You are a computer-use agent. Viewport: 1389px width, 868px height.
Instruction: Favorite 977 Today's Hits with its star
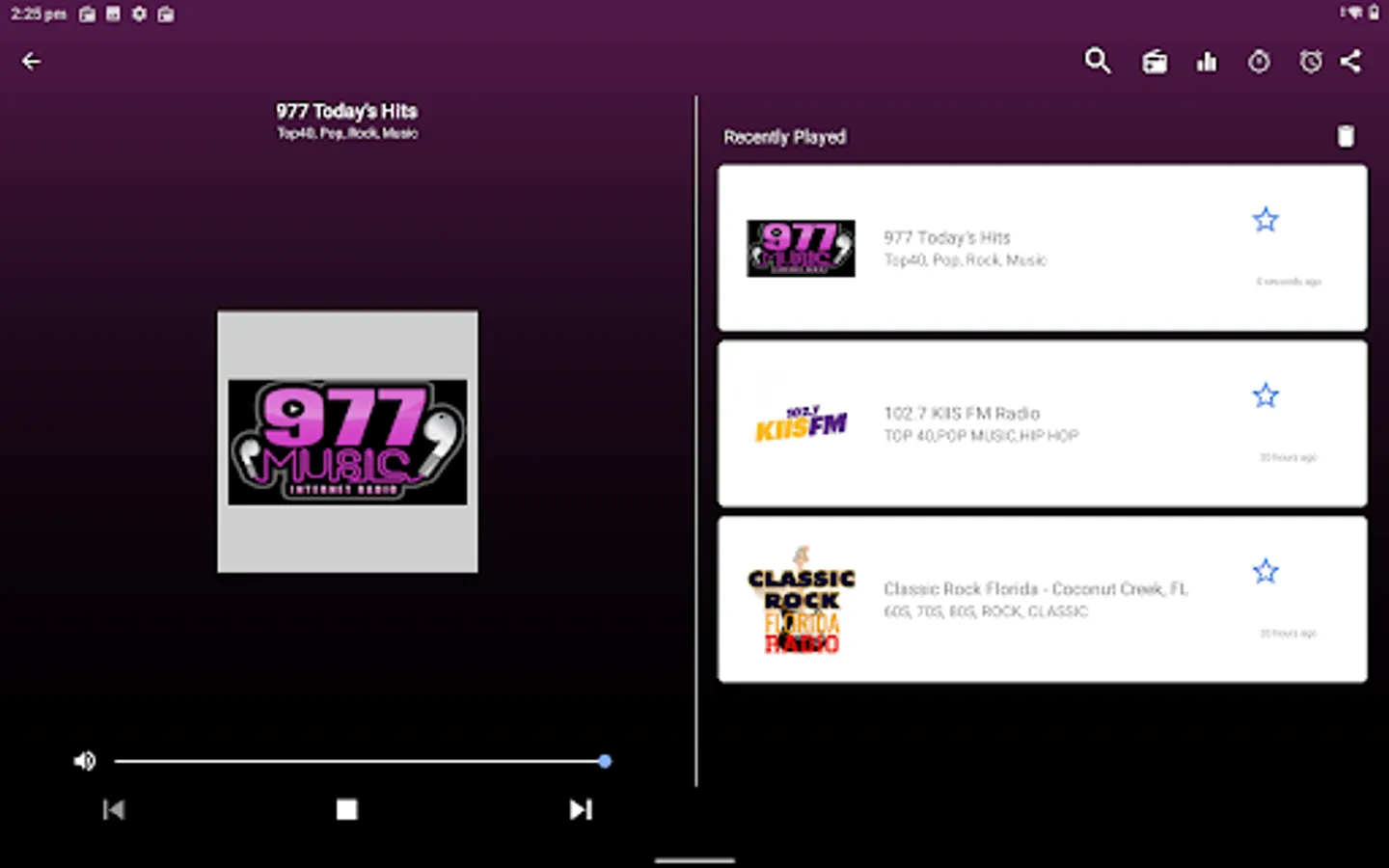click(1266, 220)
